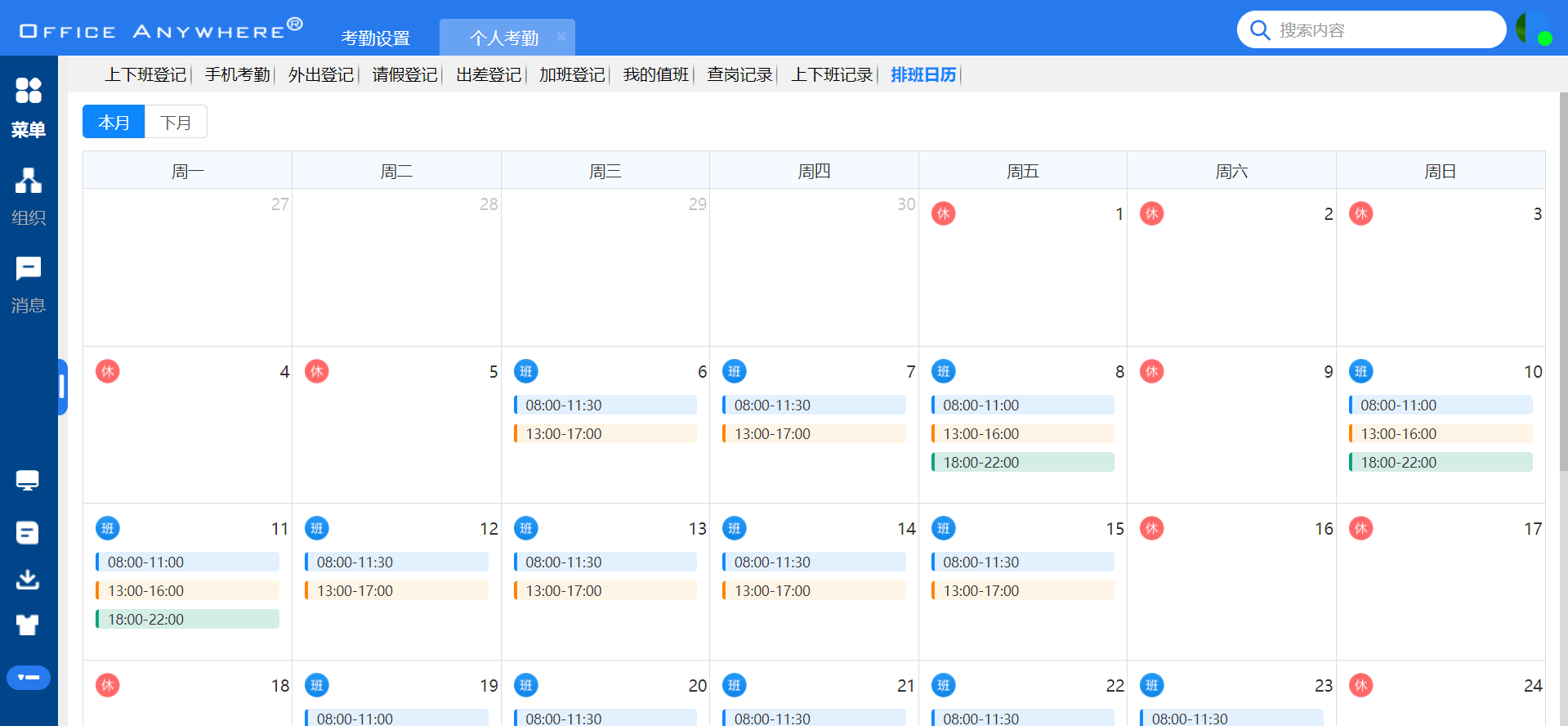This screenshot has height=726, width=1568.
Task: Click the notes document icon in sidebar
Action: [28, 533]
